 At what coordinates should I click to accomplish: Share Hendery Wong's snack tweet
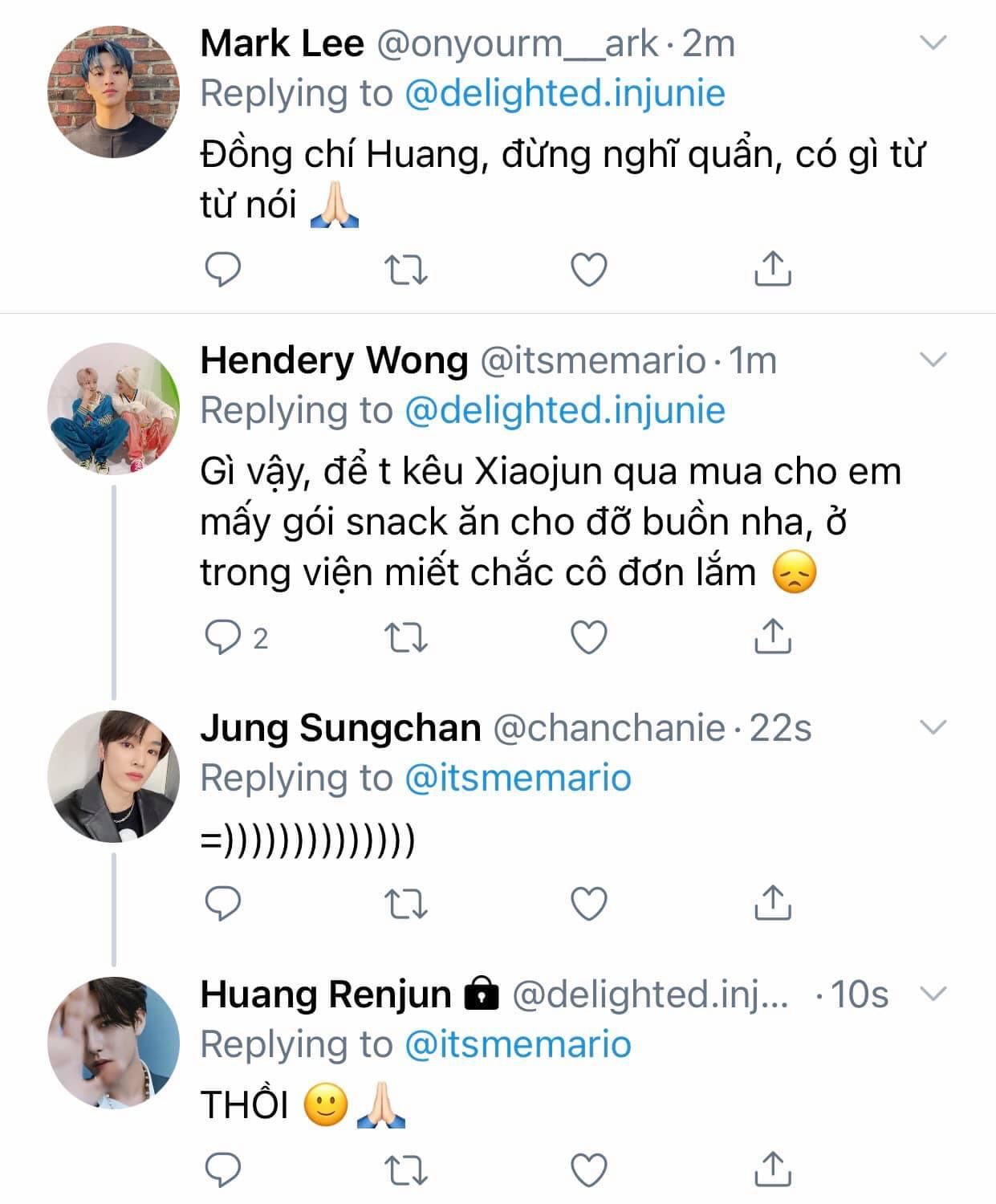click(773, 637)
